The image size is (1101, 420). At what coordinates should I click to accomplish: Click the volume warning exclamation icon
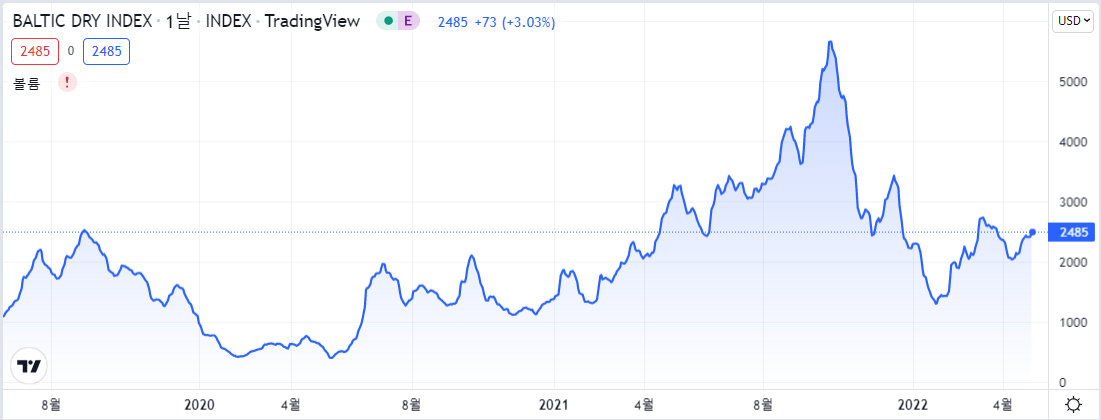[67, 82]
